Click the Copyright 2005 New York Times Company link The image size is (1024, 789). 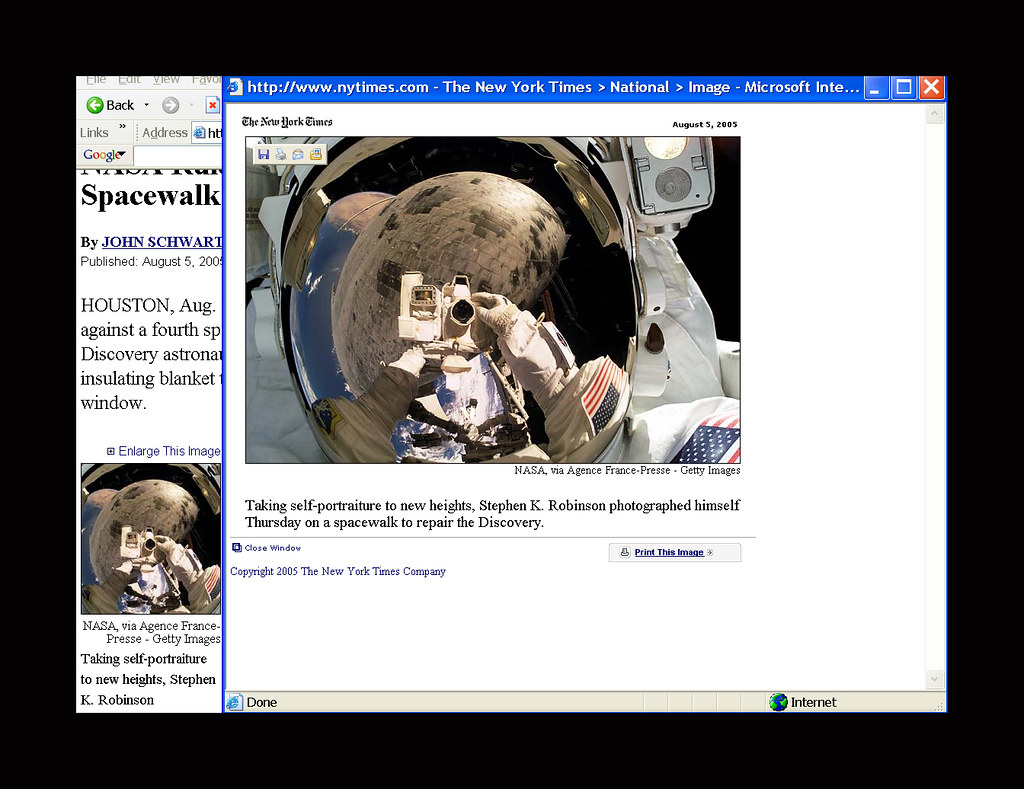[338, 572]
